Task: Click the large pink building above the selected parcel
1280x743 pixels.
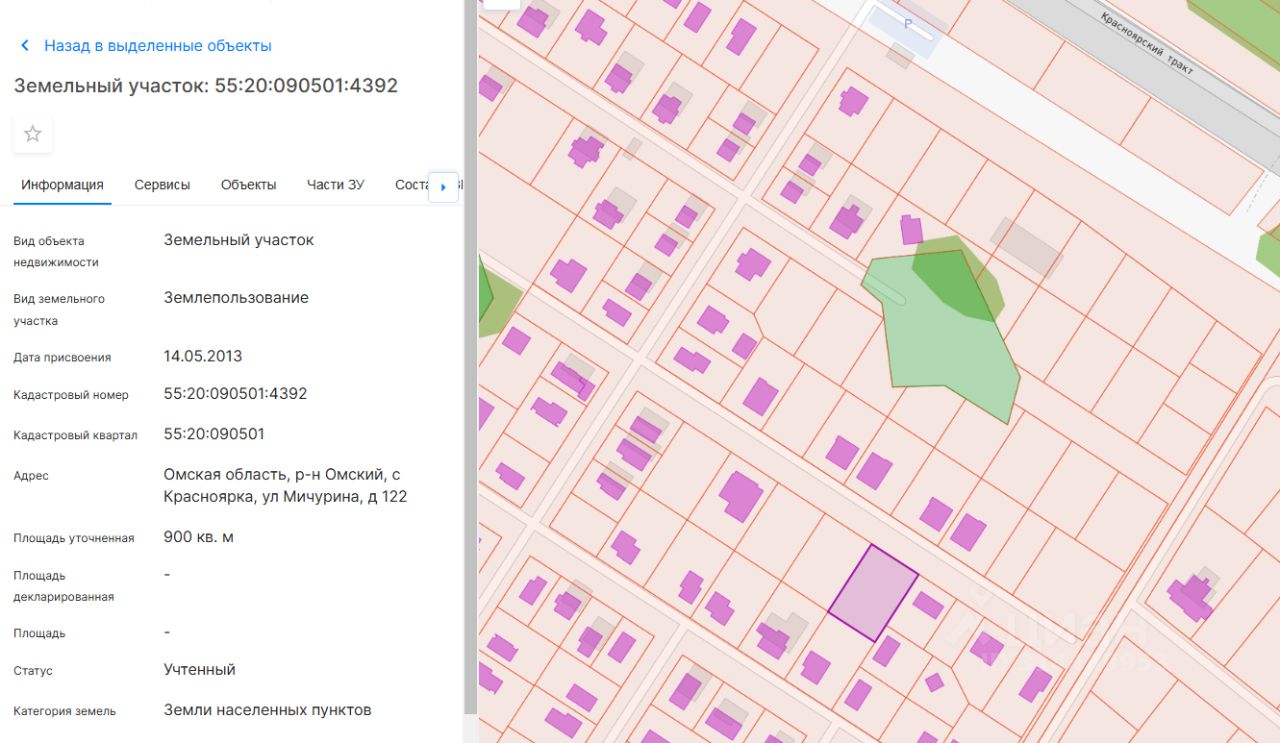Action: click(x=741, y=496)
